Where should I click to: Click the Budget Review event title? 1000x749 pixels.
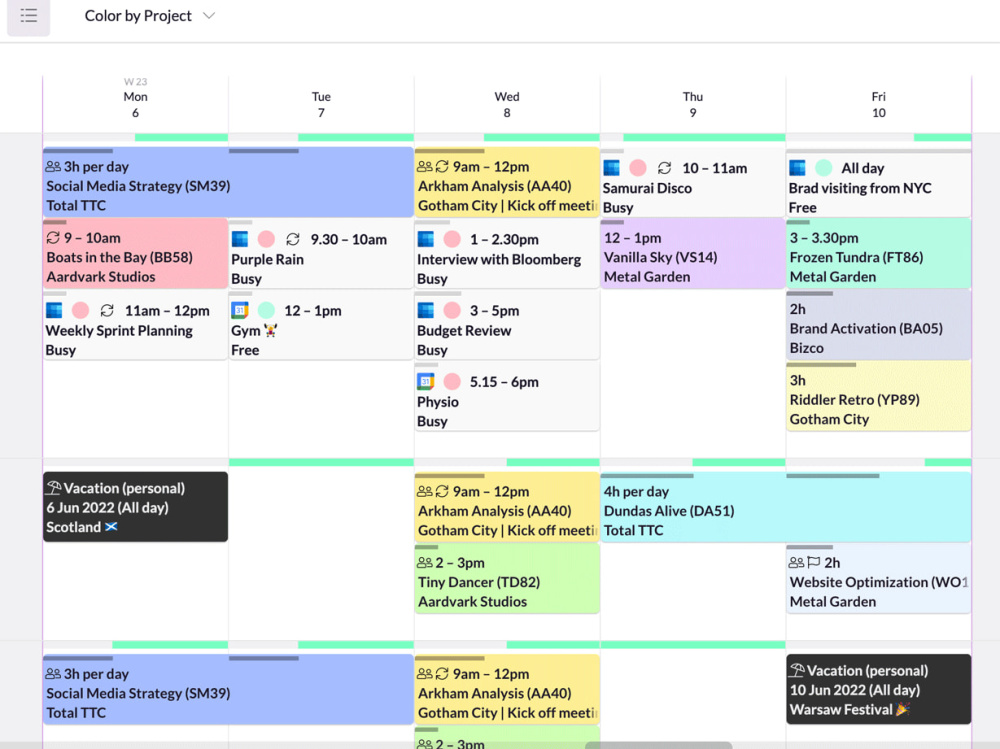pos(464,330)
